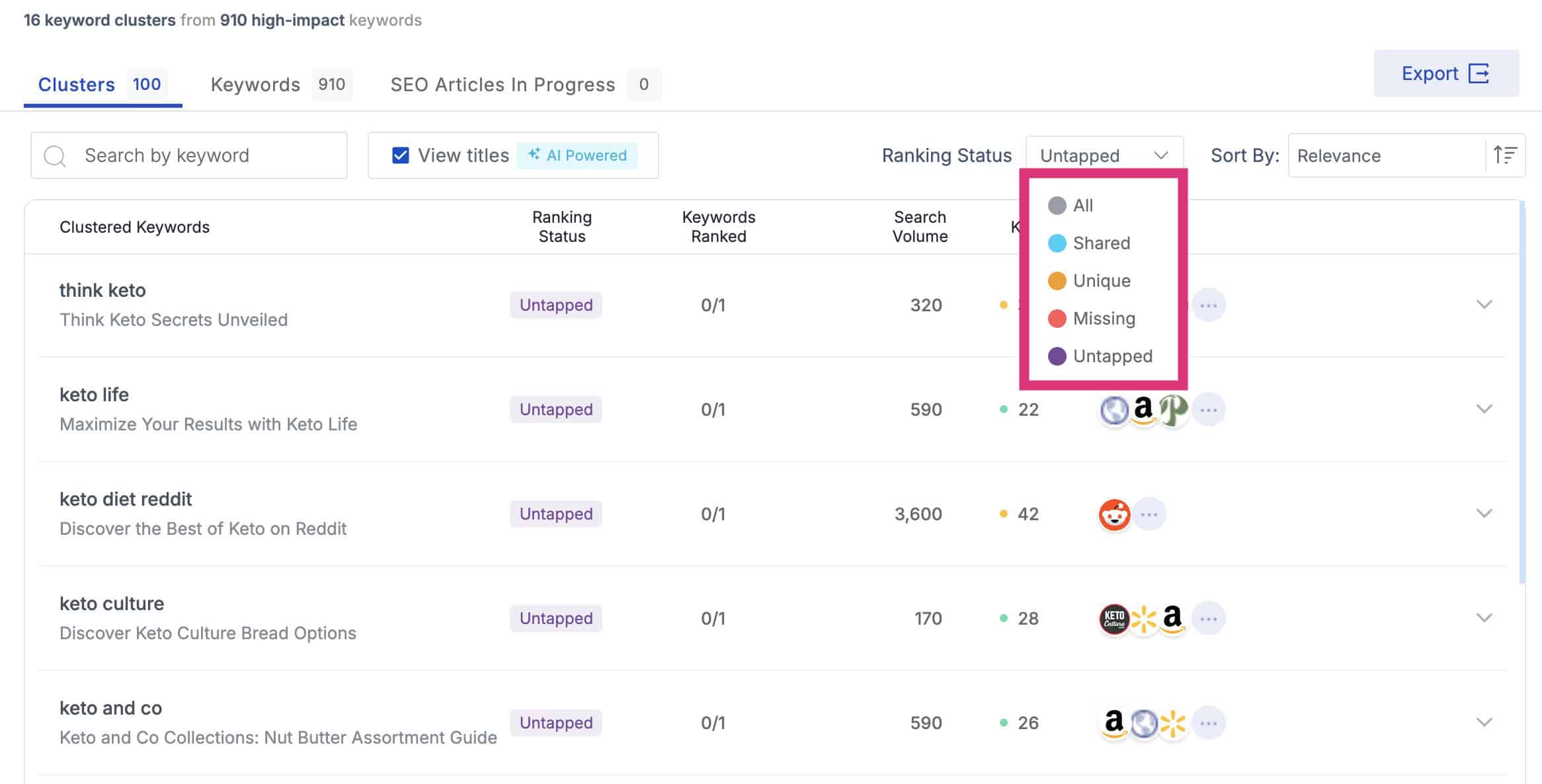Click the keto life keyword title
The height and width of the screenshot is (784, 1542).
click(x=94, y=395)
